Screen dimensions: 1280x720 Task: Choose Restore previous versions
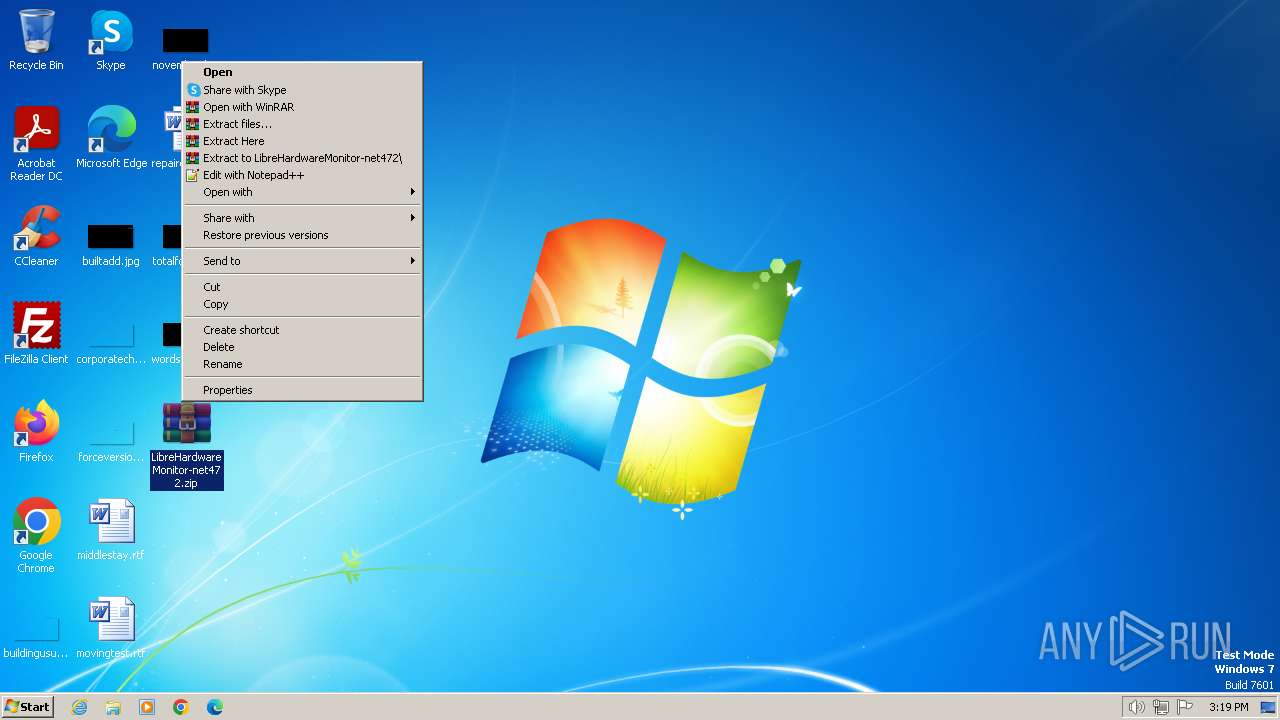pyautogui.click(x=303, y=235)
